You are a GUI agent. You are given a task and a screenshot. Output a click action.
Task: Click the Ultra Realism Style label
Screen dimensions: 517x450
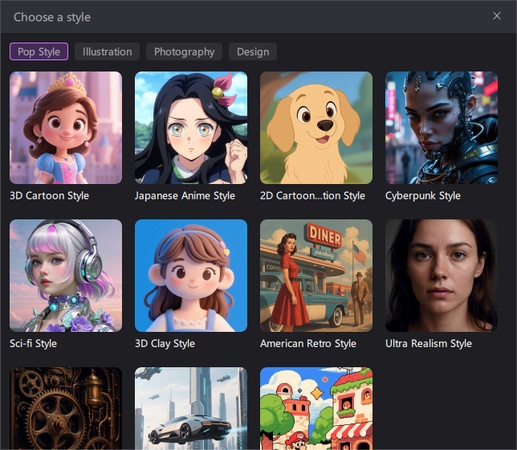coord(428,343)
